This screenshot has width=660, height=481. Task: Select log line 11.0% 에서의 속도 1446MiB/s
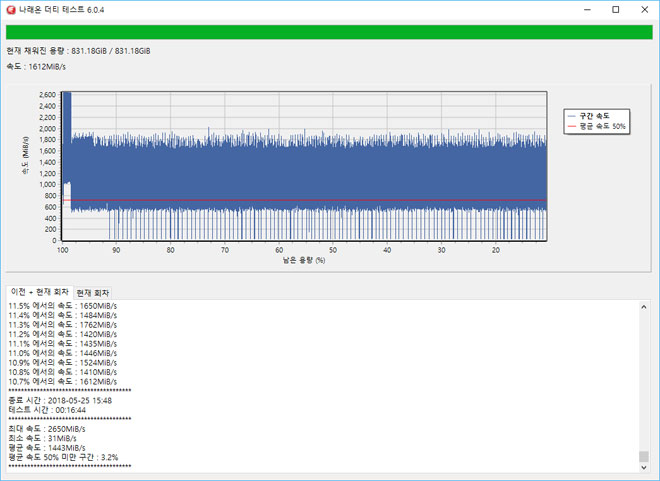pyautogui.click(x=63, y=353)
